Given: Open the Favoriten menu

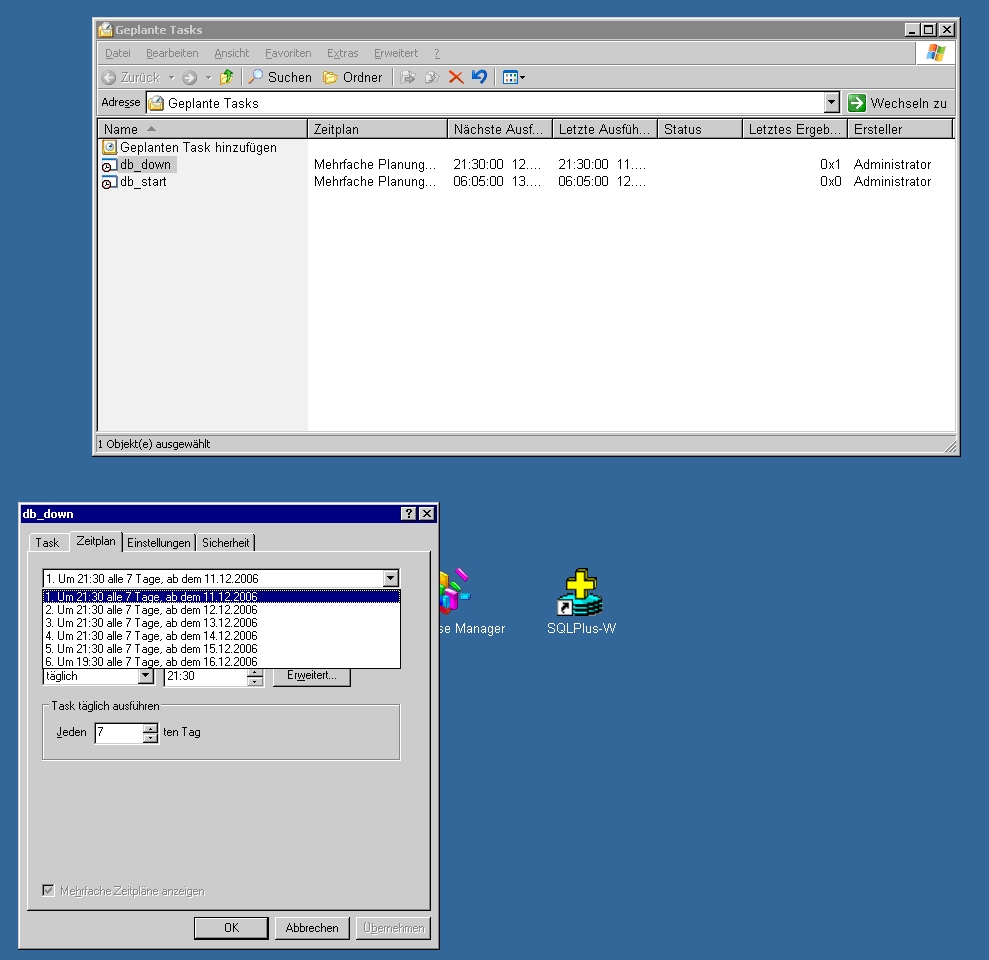Looking at the screenshot, I should (x=288, y=53).
